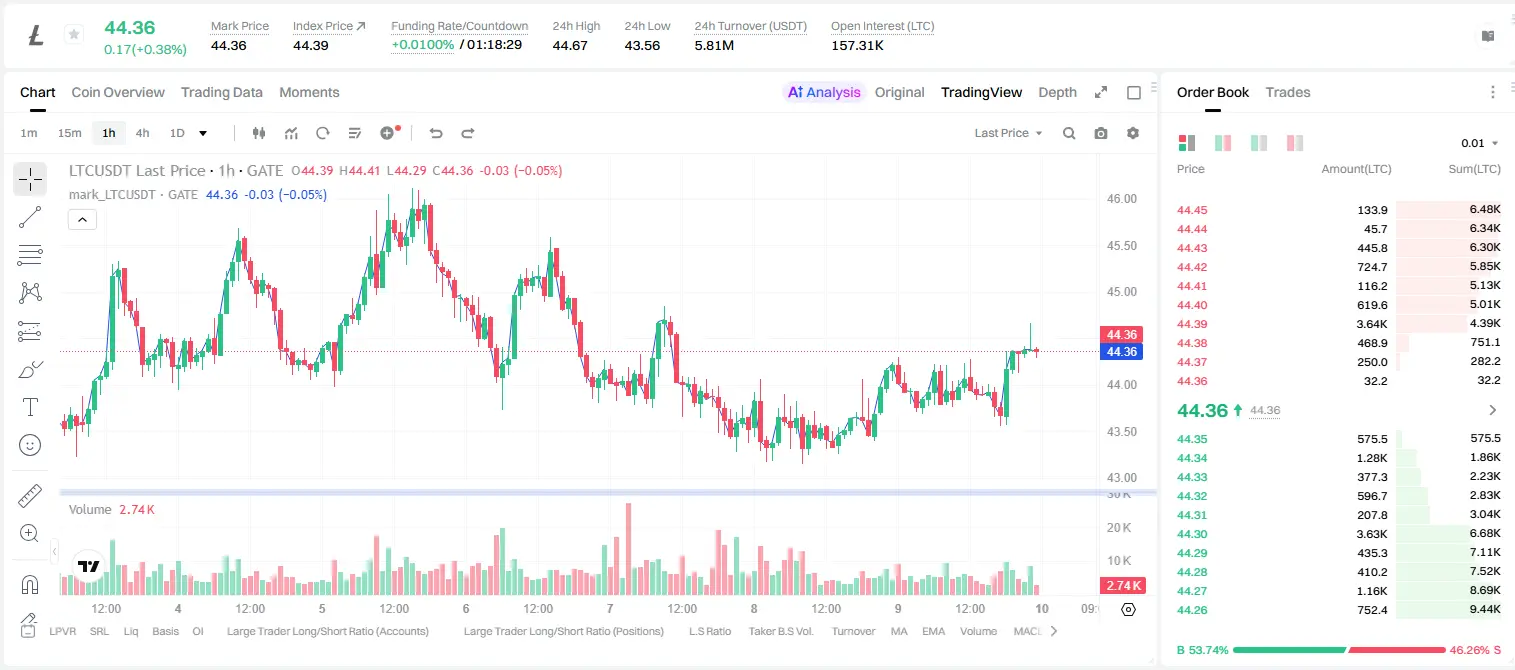Open the Coin Overview tab

pos(118,92)
